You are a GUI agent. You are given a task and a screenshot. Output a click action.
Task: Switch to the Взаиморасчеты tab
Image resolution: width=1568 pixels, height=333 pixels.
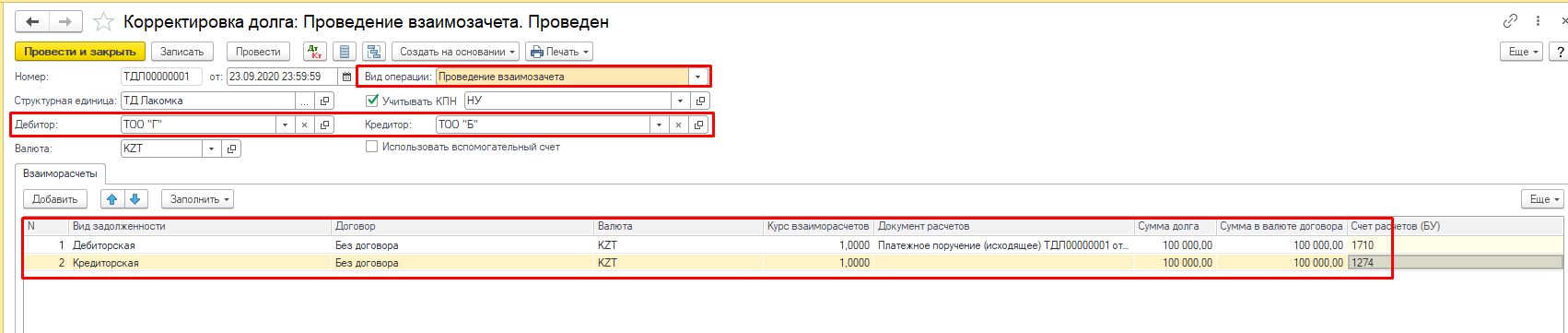coord(60,173)
